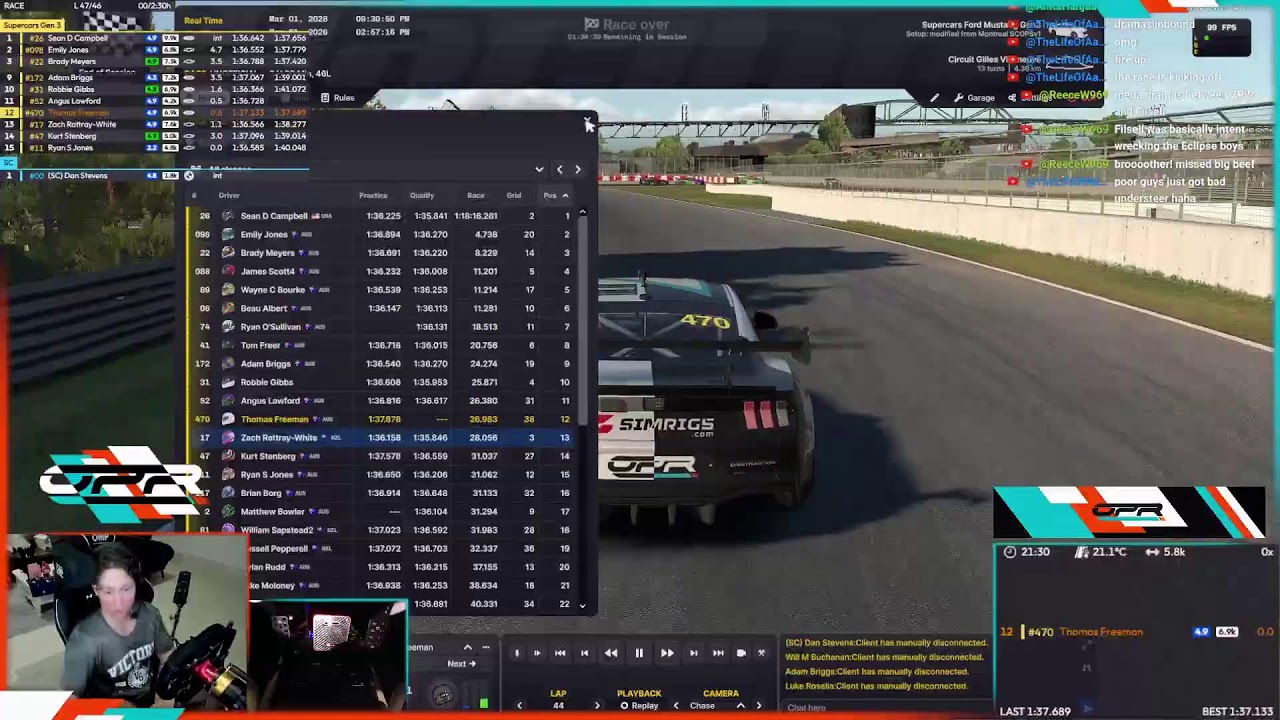Step forward one frame in replay
1280x720 pixels.
693,653
